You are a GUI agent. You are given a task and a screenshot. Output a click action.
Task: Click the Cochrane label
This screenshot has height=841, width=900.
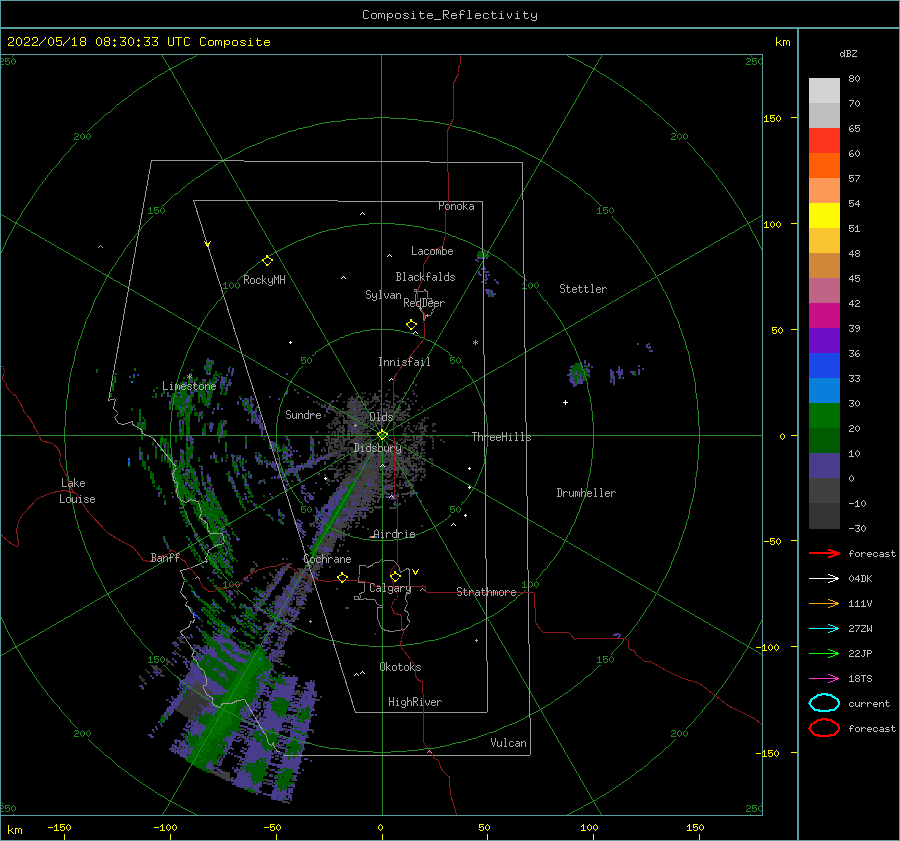[x=327, y=559]
